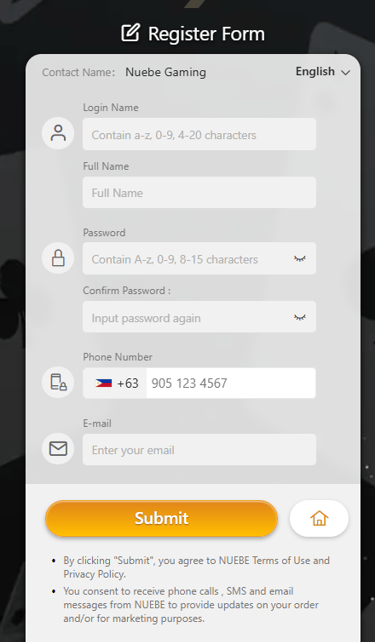
Task: Click the Password input field
Action: click(199, 258)
